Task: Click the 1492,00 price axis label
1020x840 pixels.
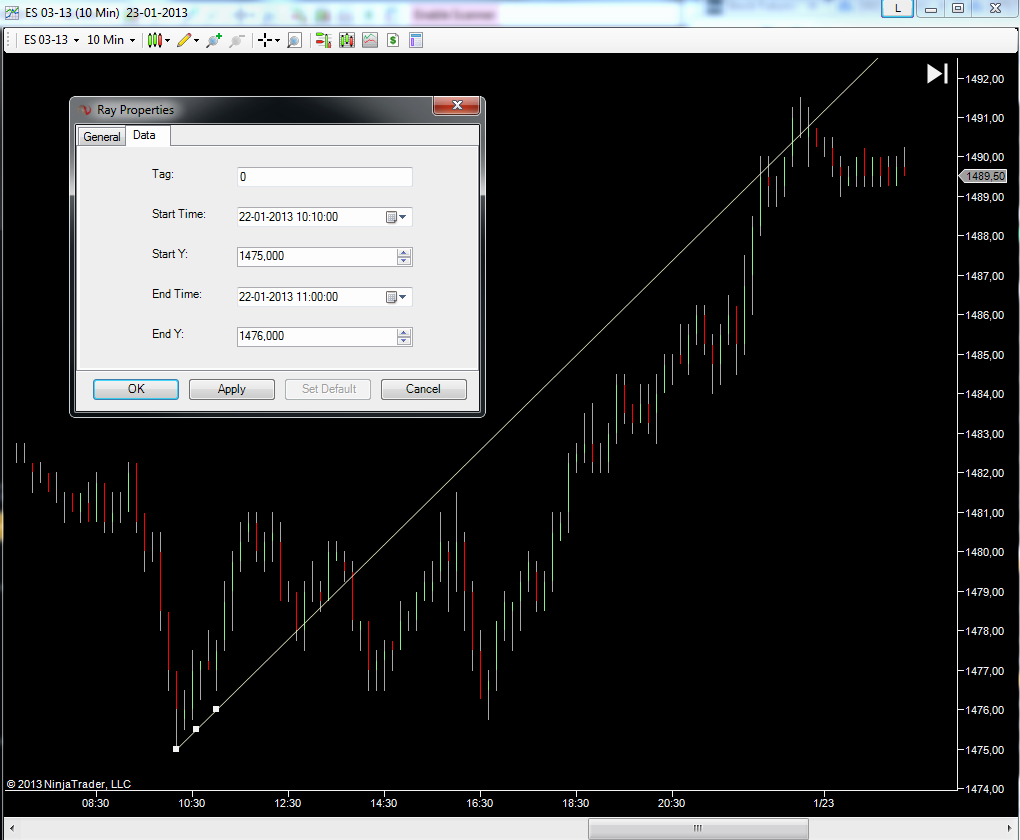Action: [984, 79]
